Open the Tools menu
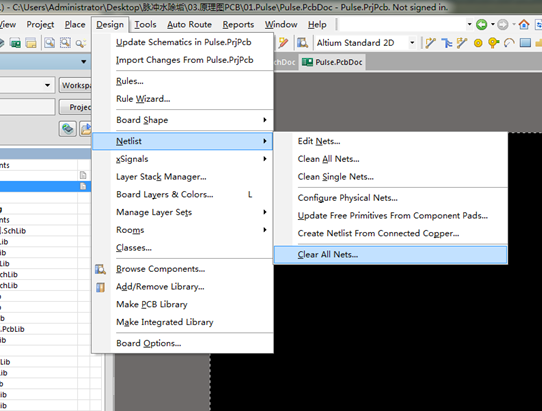This screenshot has height=411, width=542. [145, 25]
